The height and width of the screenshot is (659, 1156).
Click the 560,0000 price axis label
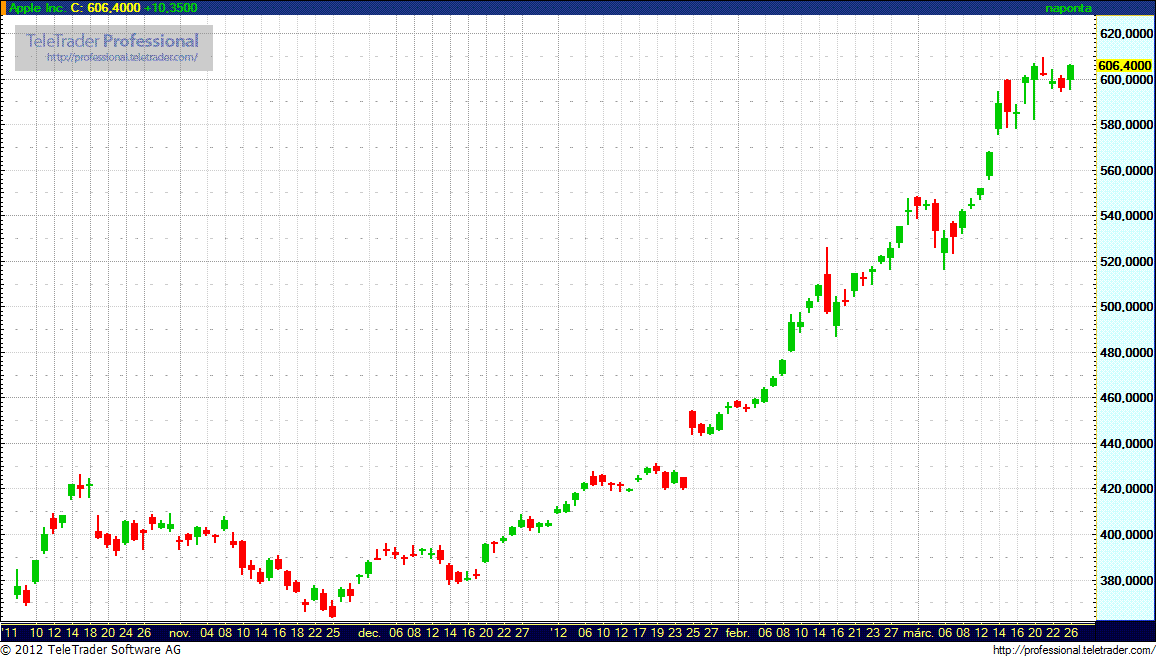point(1126,170)
